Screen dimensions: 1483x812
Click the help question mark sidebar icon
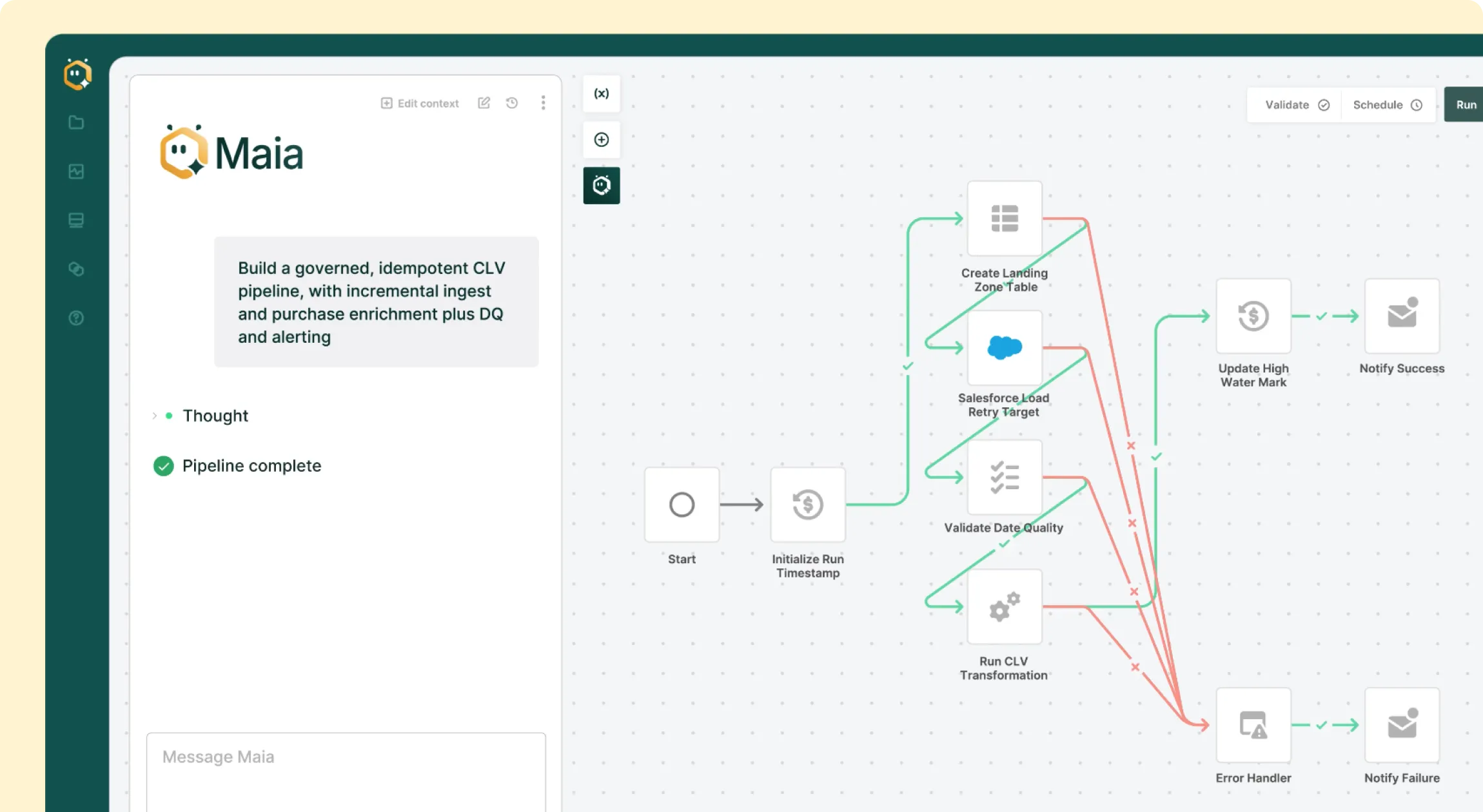tap(76, 318)
